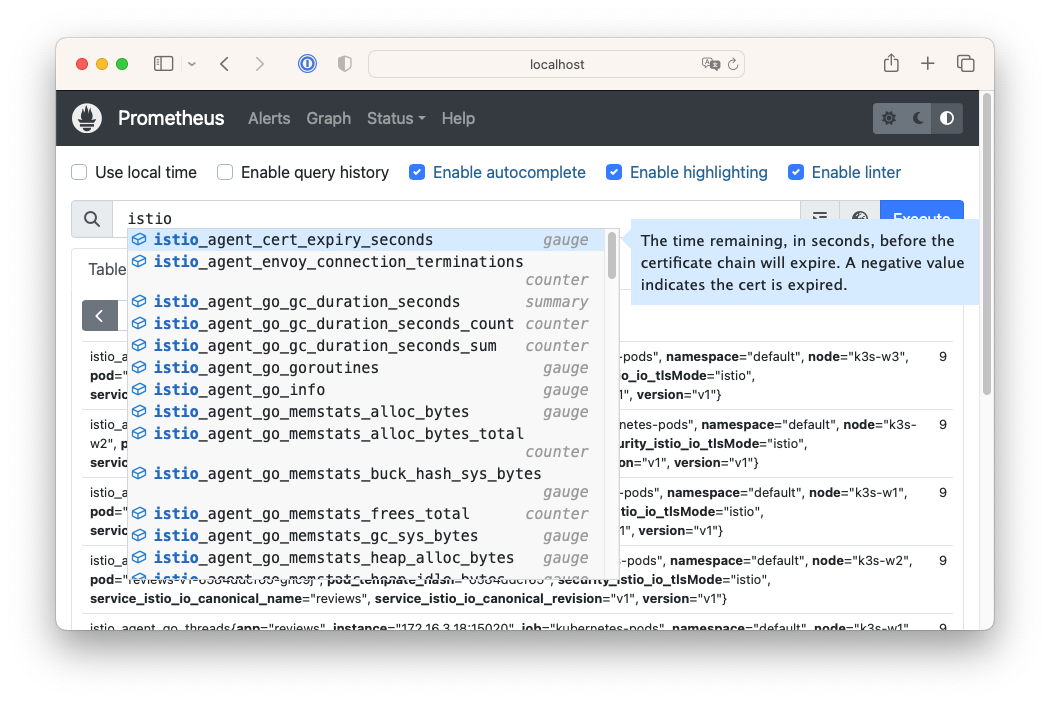Viewport: 1050px width, 704px height.
Task: Pick the istio_agent_go_gc_duration_seconds summary suggestion
Action: click(366, 302)
